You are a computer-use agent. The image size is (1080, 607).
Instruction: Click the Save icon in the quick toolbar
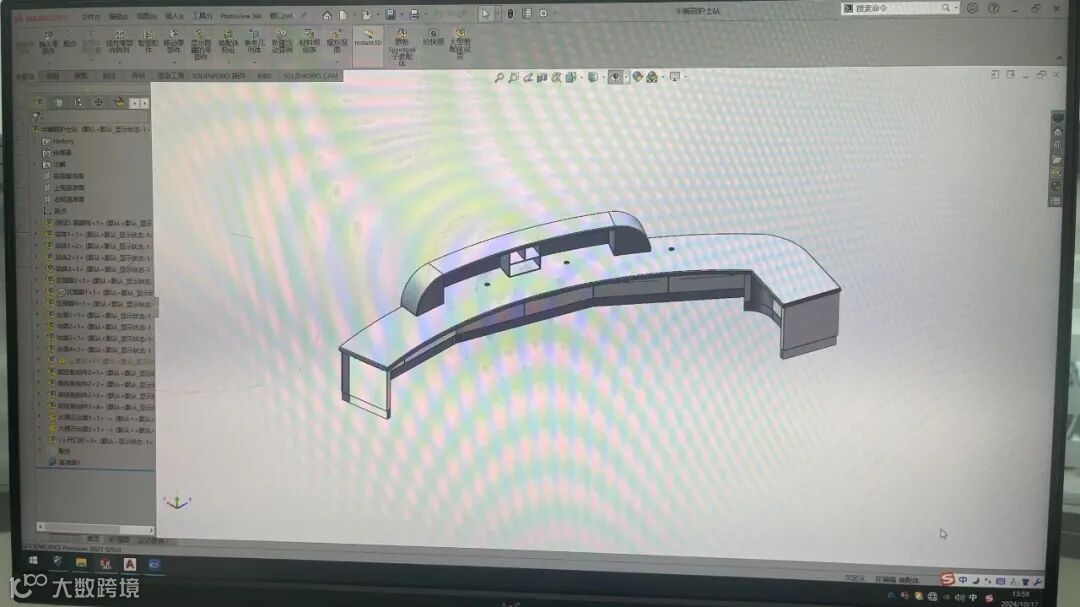coord(391,14)
